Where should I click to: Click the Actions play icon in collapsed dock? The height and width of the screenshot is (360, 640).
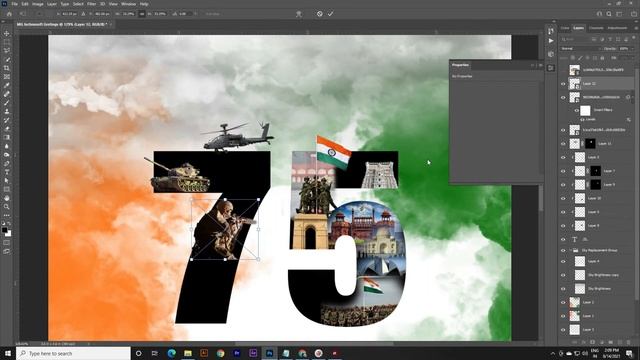point(551,41)
